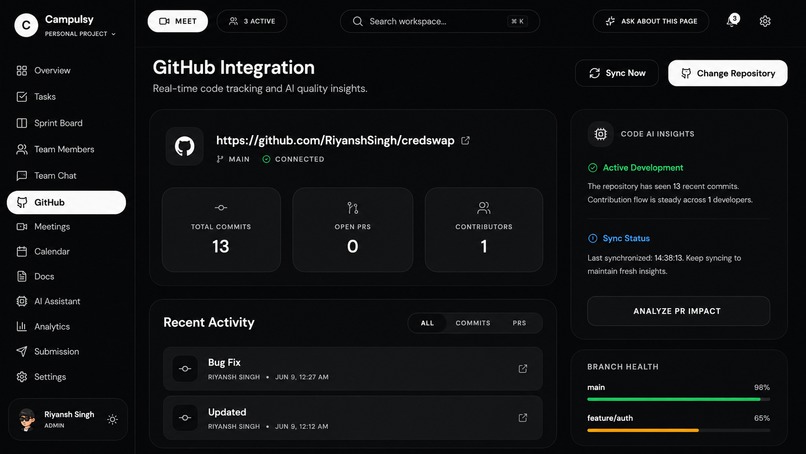Click the CONNECTED status label
The width and height of the screenshot is (806, 454).
coord(294,159)
